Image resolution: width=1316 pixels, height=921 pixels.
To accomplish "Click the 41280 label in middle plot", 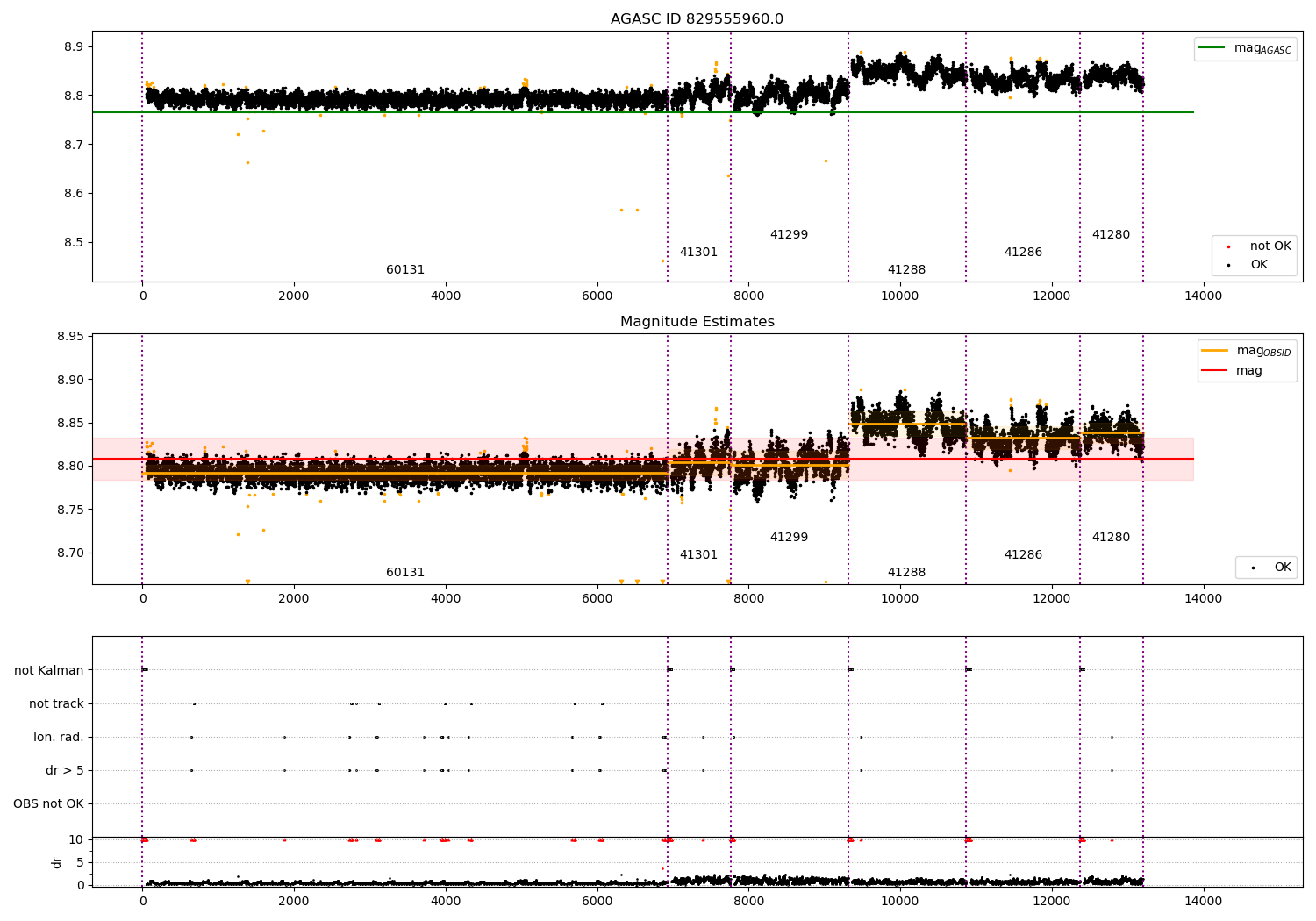I will coord(1111,538).
